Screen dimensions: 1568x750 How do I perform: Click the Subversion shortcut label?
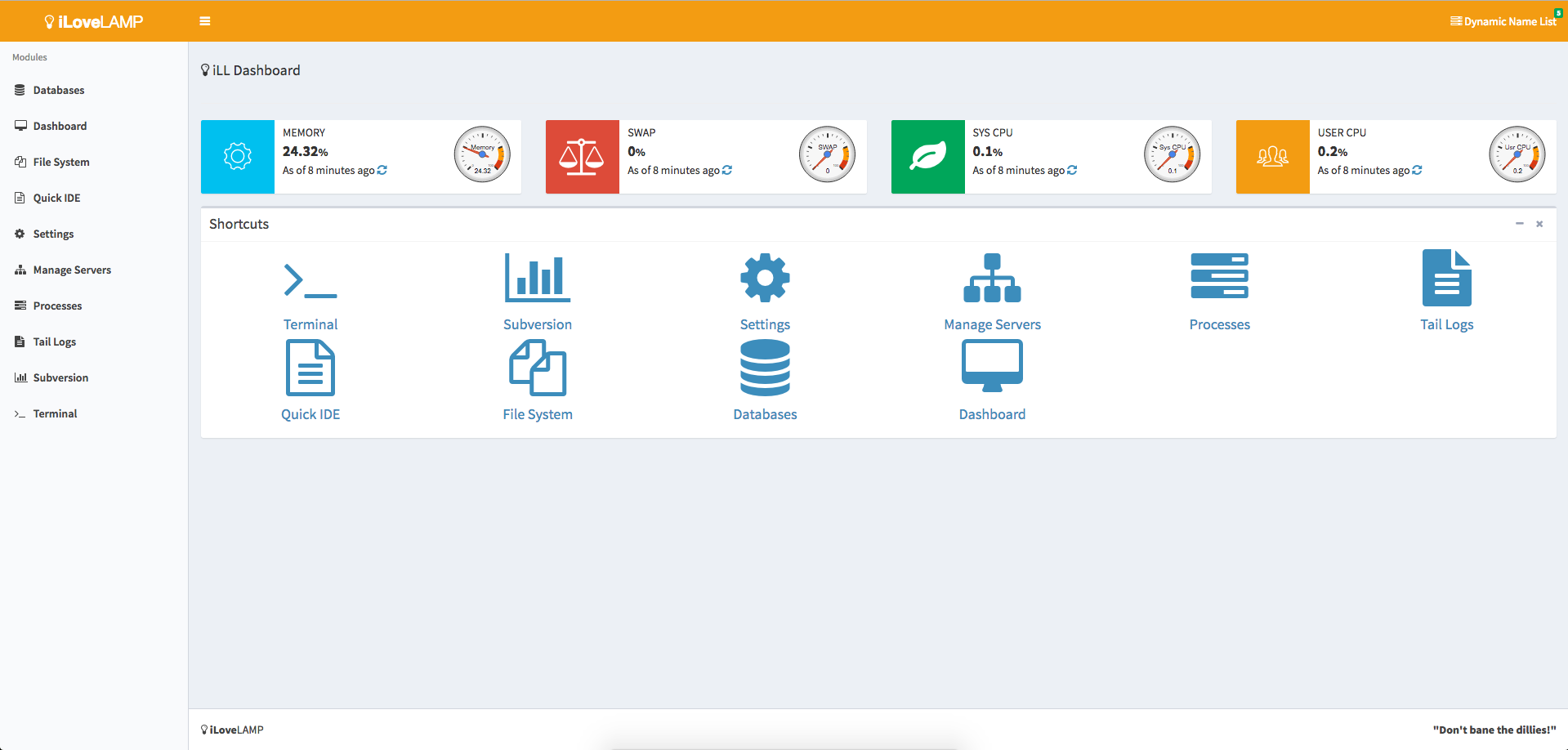coord(538,324)
